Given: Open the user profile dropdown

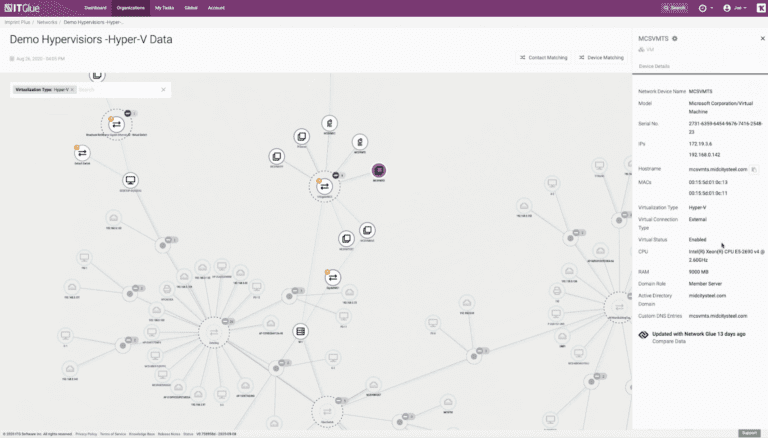Looking at the screenshot, I should [x=735, y=8].
